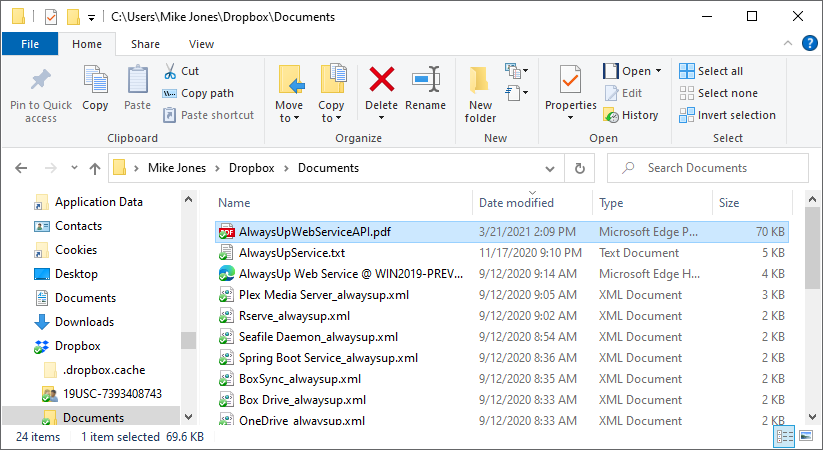823x450 pixels.
Task: Switch to details view layout icon
Action: click(x=785, y=436)
